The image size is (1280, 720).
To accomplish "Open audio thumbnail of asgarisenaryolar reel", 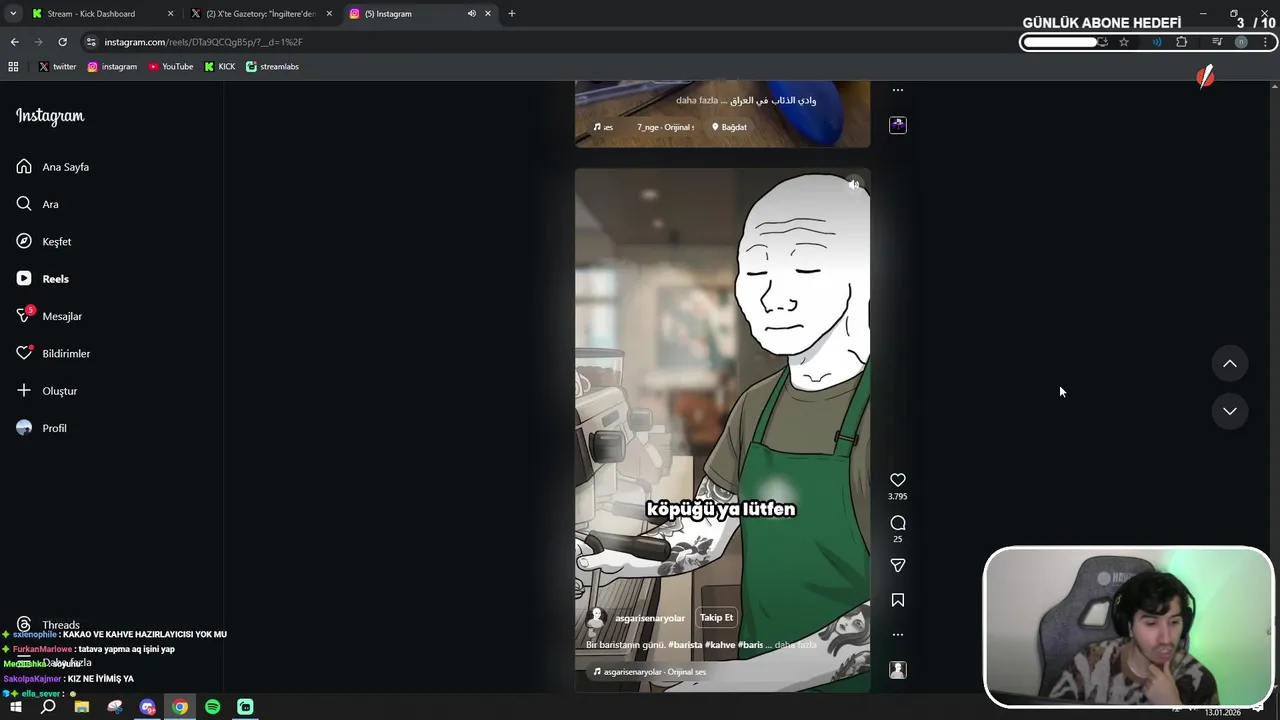I will point(898,670).
